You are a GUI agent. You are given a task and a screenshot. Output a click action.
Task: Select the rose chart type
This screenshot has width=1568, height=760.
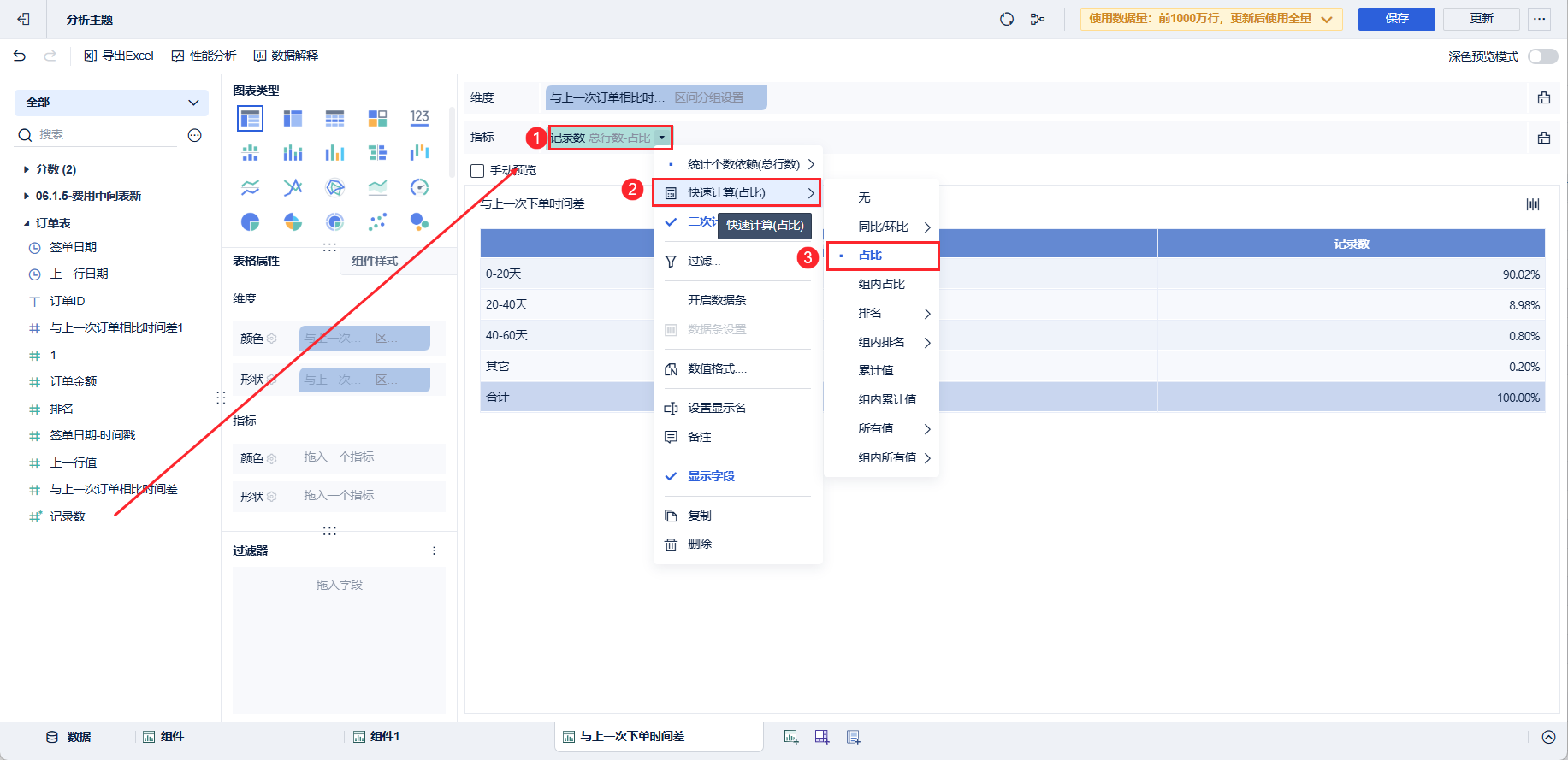tap(293, 222)
